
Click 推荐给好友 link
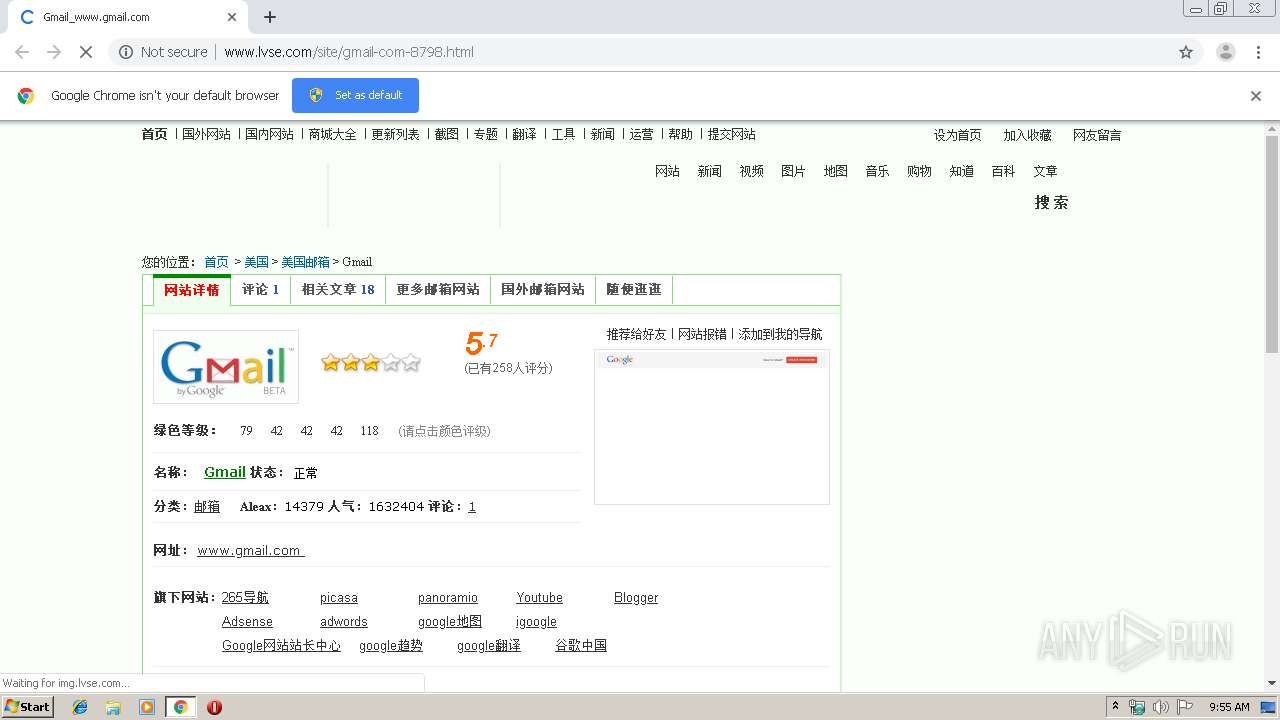click(636, 334)
